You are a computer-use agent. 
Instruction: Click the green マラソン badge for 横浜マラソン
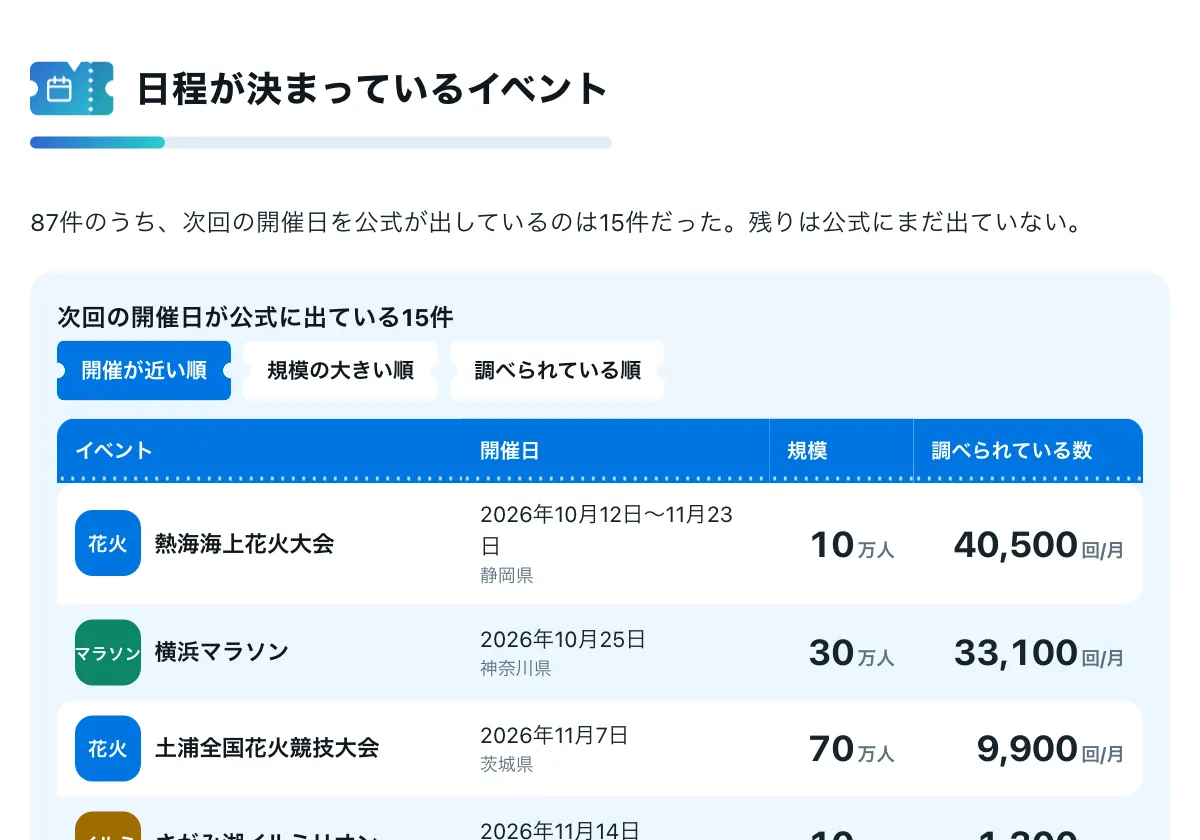tap(108, 652)
